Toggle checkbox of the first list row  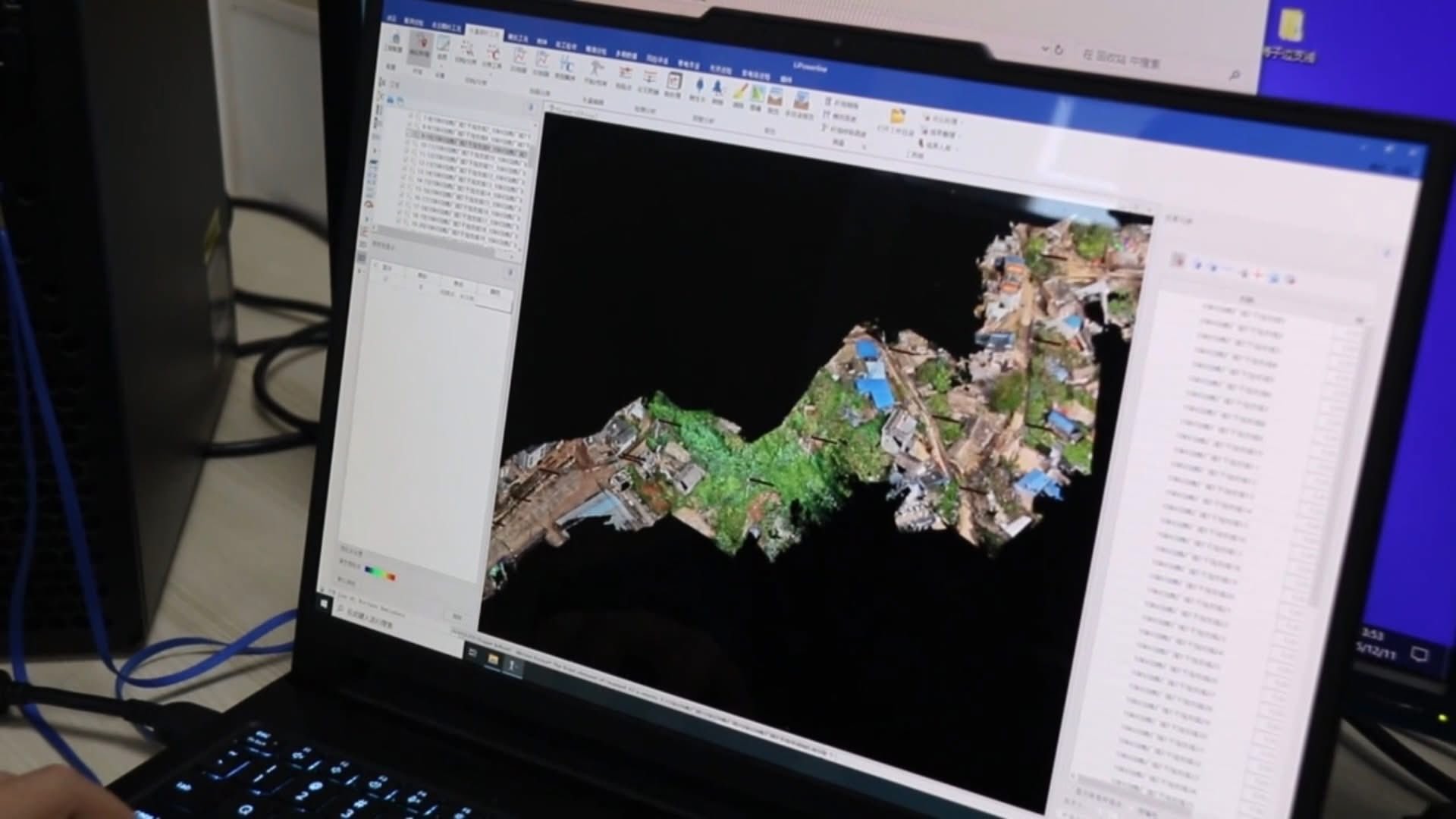point(412,117)
